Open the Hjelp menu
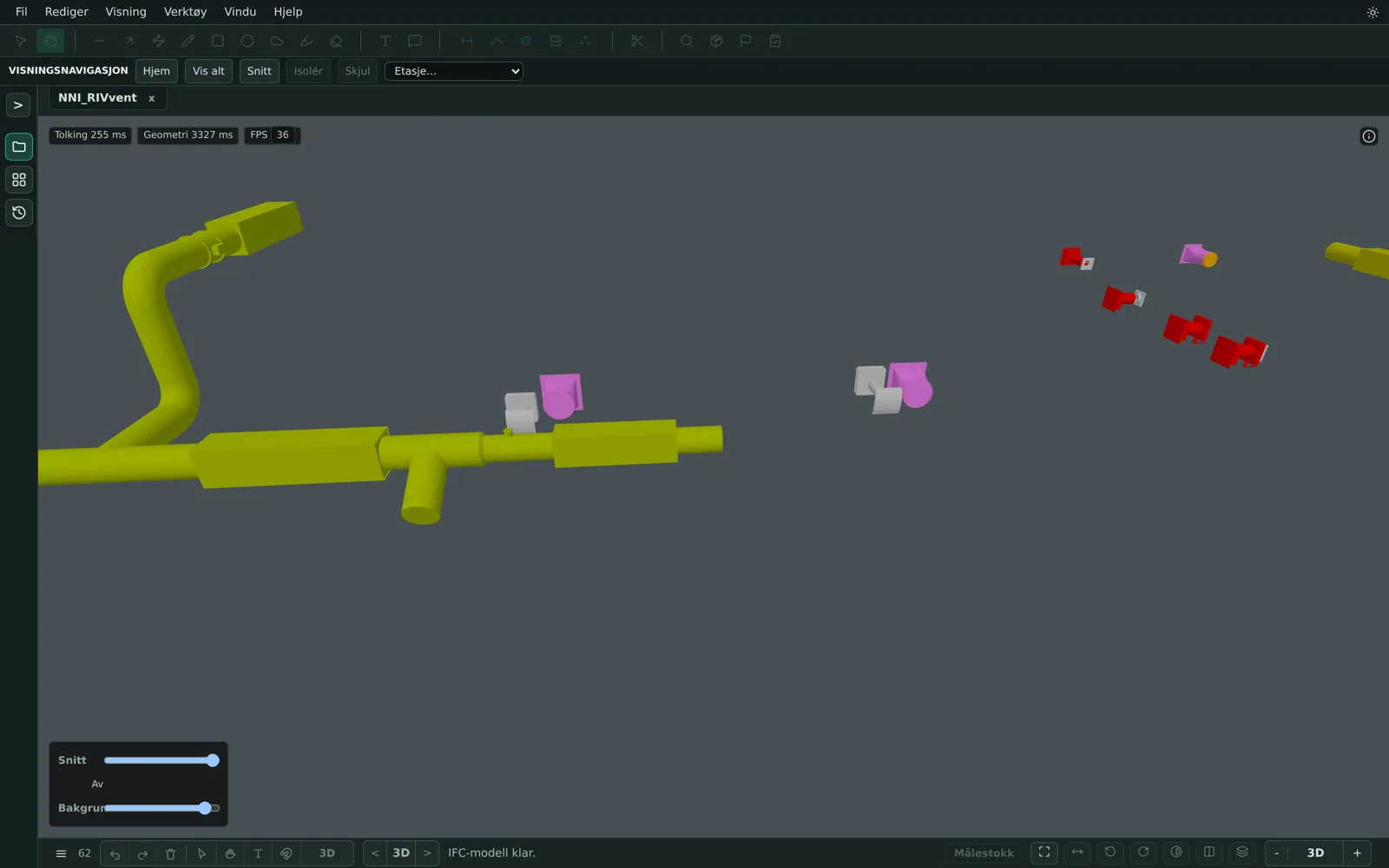The height and width of the screenshot is (868, 1389). pos(288,12)
